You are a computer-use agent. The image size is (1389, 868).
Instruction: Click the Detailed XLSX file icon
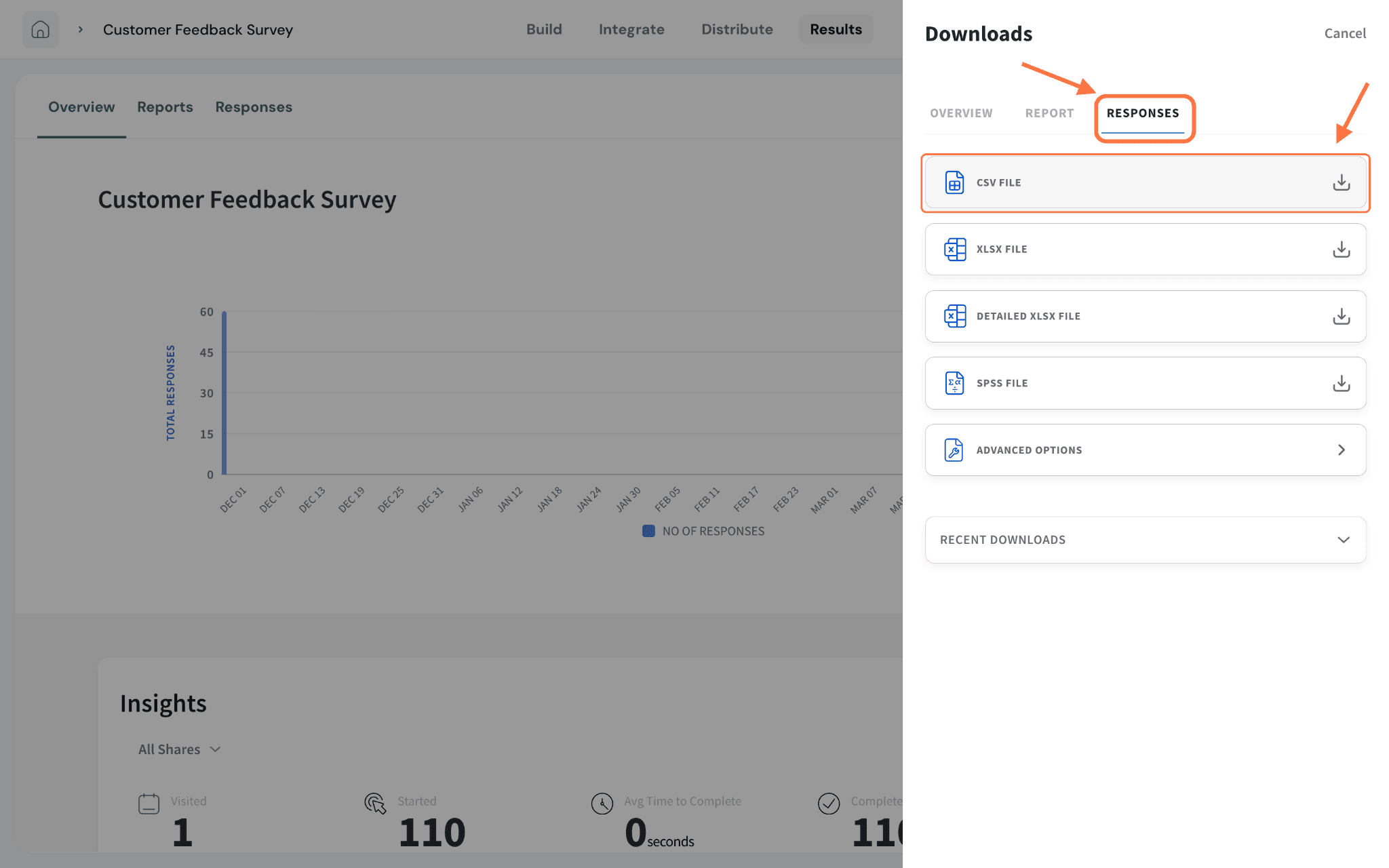point(954,316)
